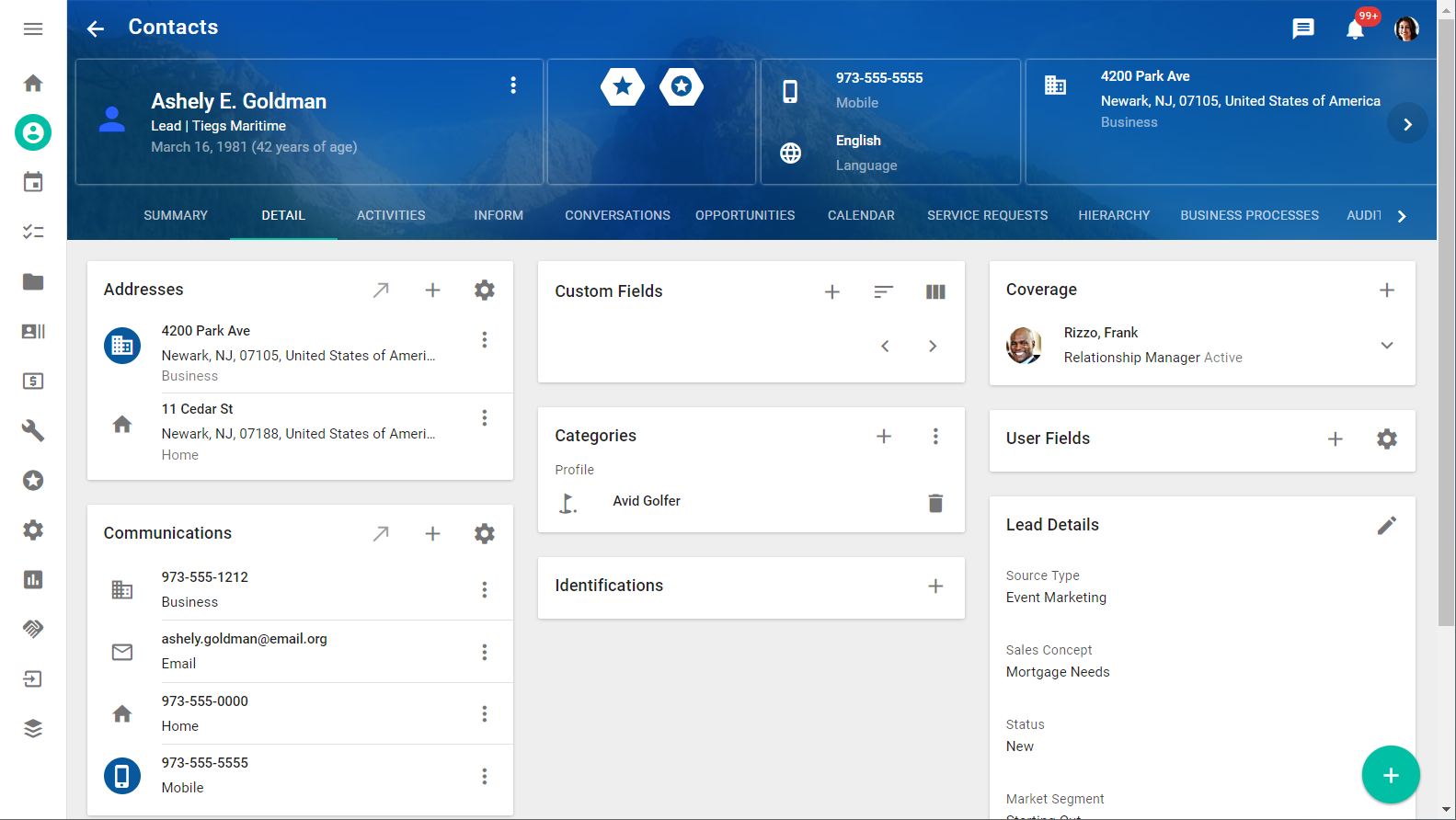
Task: Click the green floating add button
Action: [1390, 775]
